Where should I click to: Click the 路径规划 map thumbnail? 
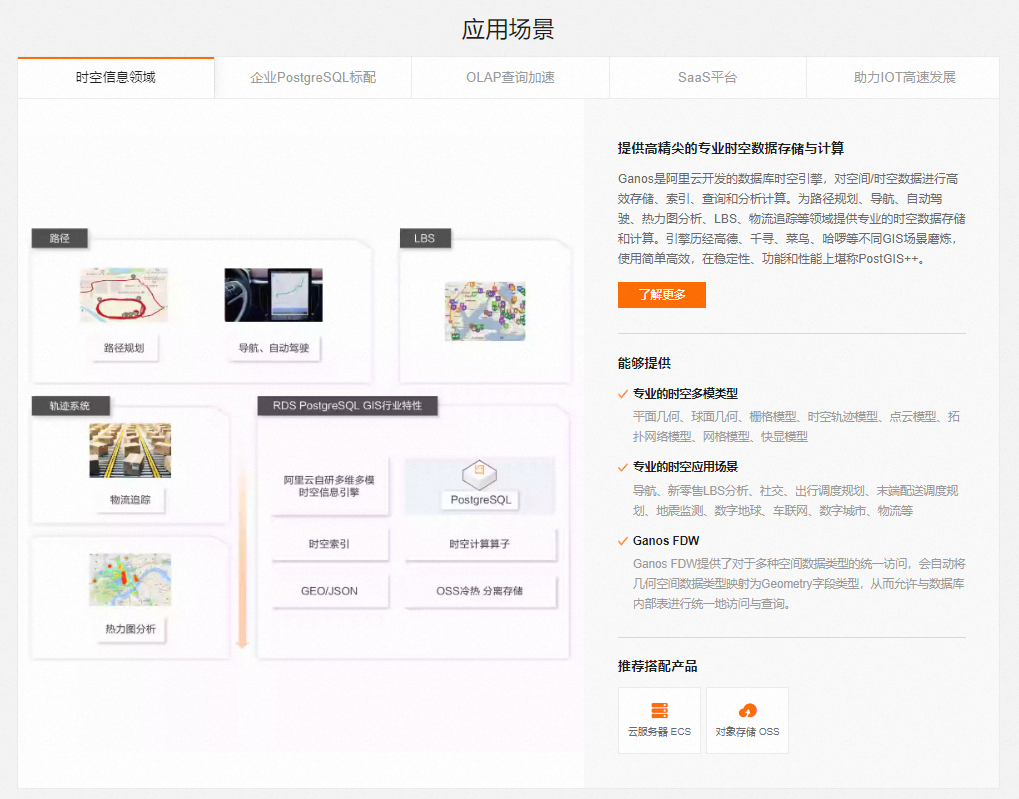[124, 295]
